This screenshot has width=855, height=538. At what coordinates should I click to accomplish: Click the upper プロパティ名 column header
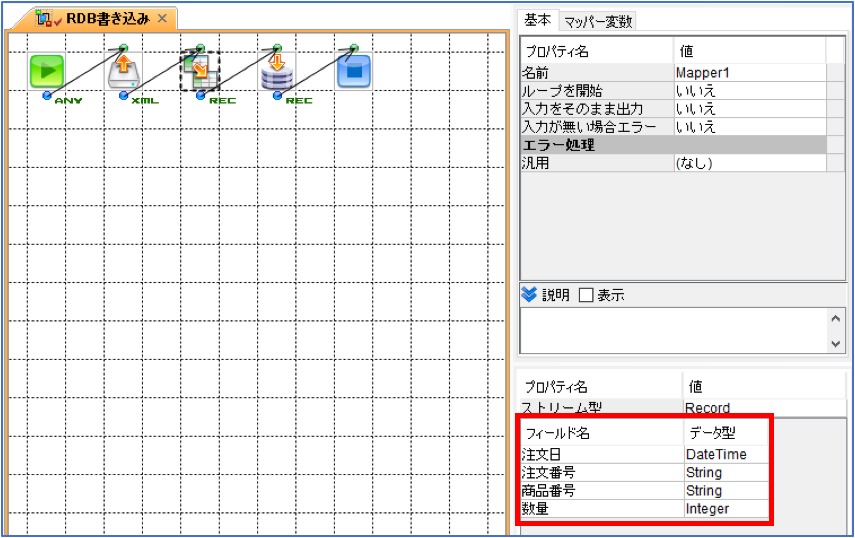(597, 51)
